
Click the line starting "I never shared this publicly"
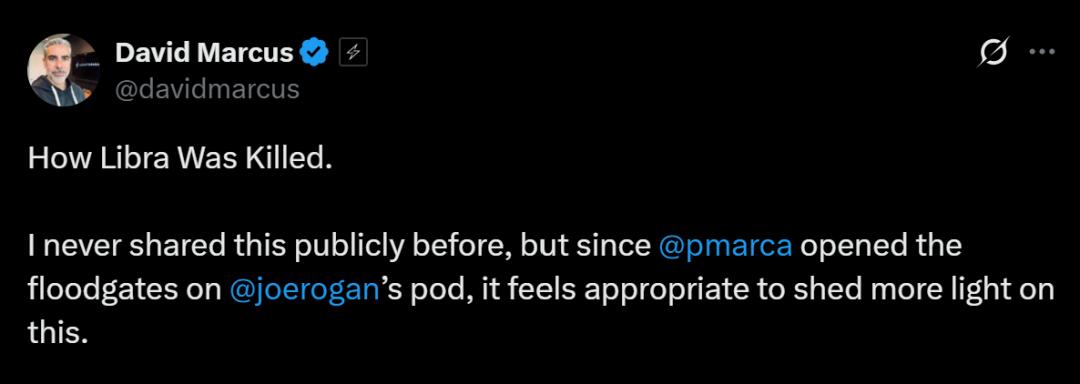[495, 248]
